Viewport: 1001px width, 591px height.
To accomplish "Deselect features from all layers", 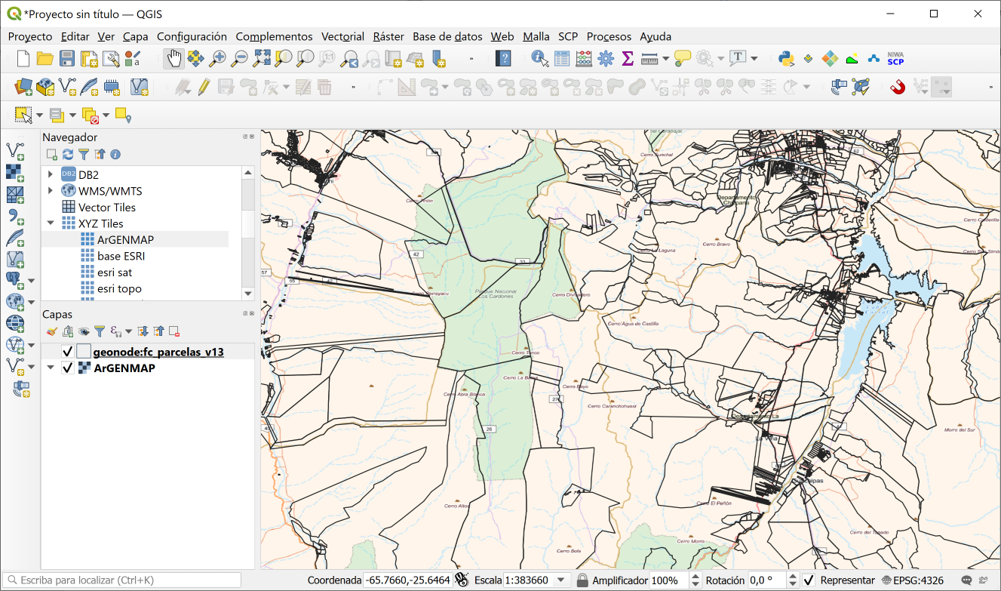I will coord(90,115).
